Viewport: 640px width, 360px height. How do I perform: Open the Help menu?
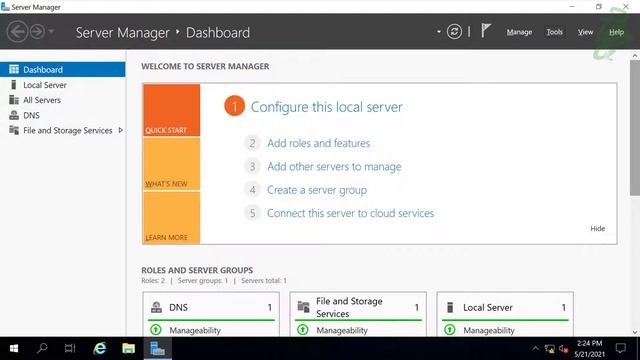[x=616, y=32]
